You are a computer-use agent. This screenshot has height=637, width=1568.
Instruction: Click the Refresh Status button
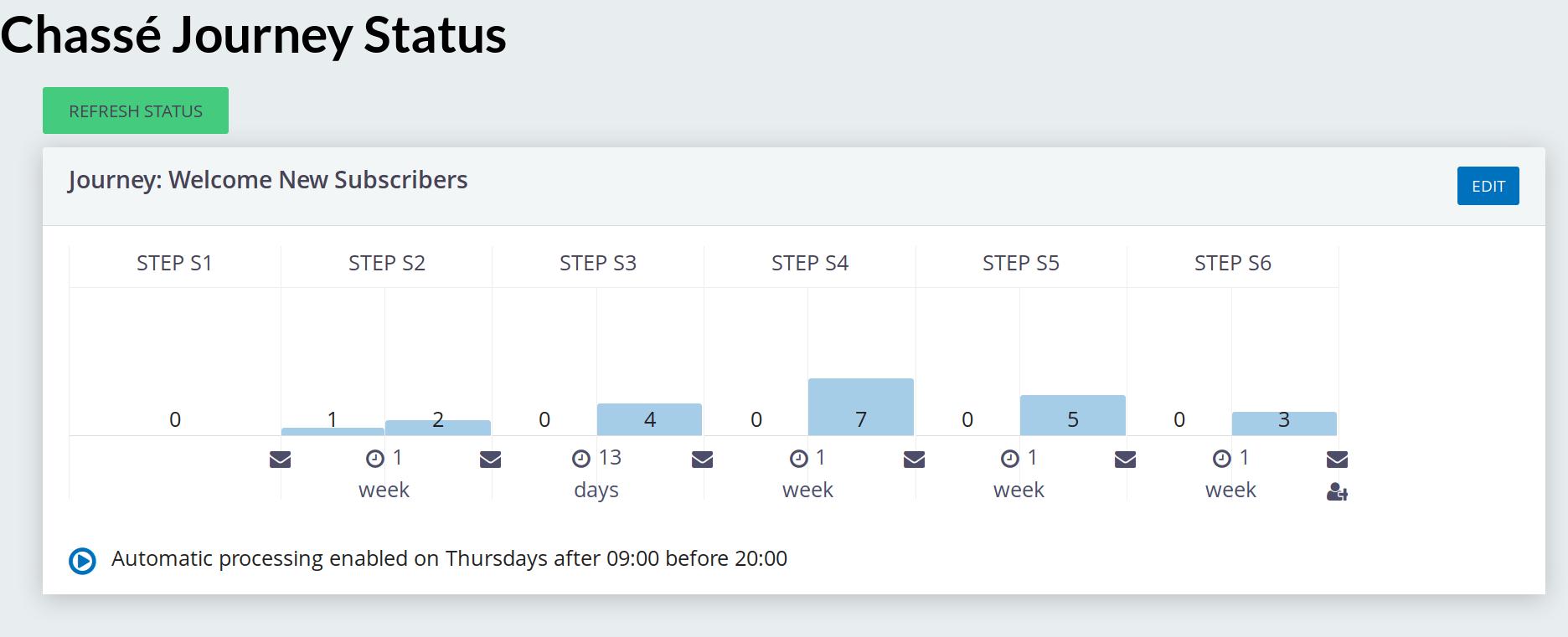click(136, 110)
